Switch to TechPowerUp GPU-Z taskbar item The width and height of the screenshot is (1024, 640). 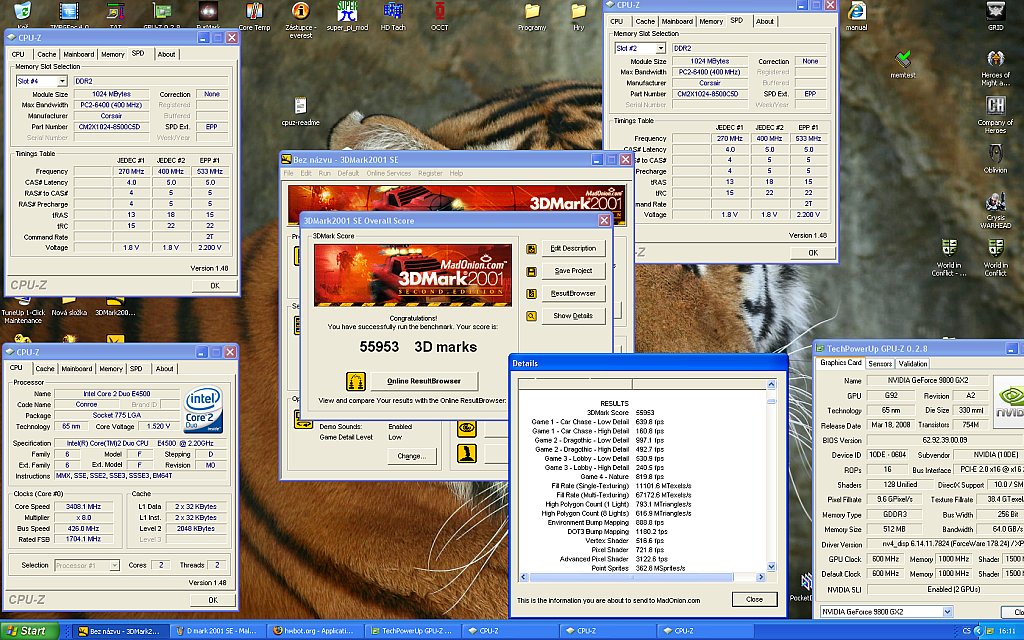(411, 631)
